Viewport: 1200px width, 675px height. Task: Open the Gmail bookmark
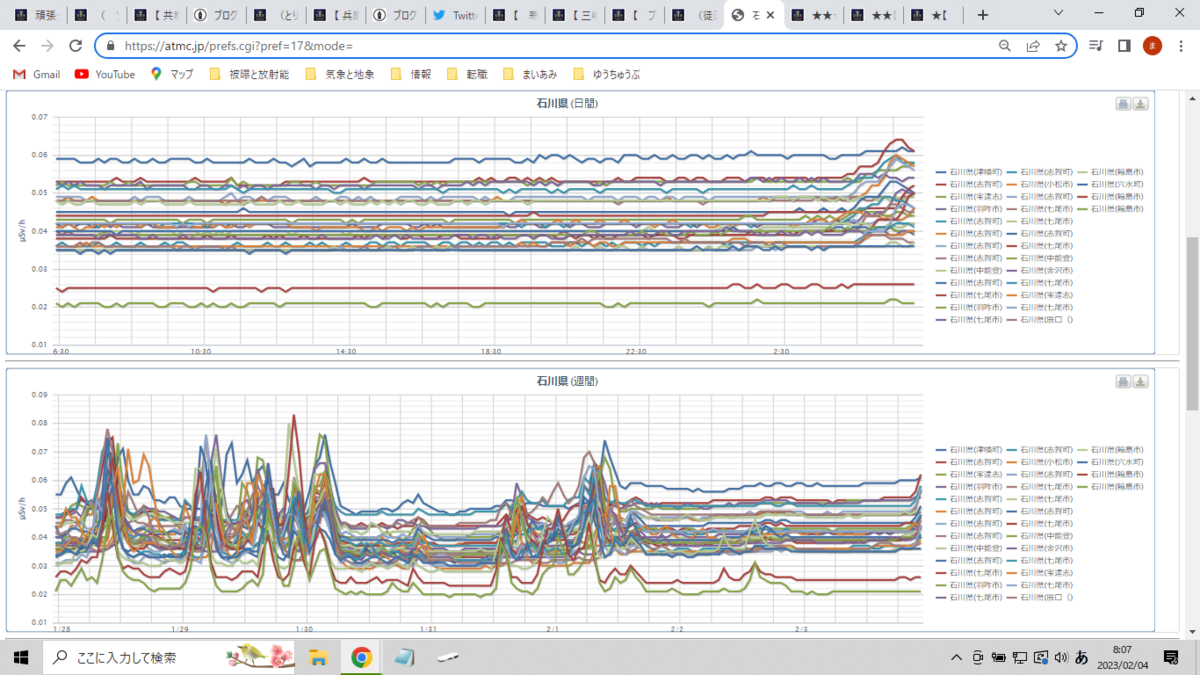[36, 74]
